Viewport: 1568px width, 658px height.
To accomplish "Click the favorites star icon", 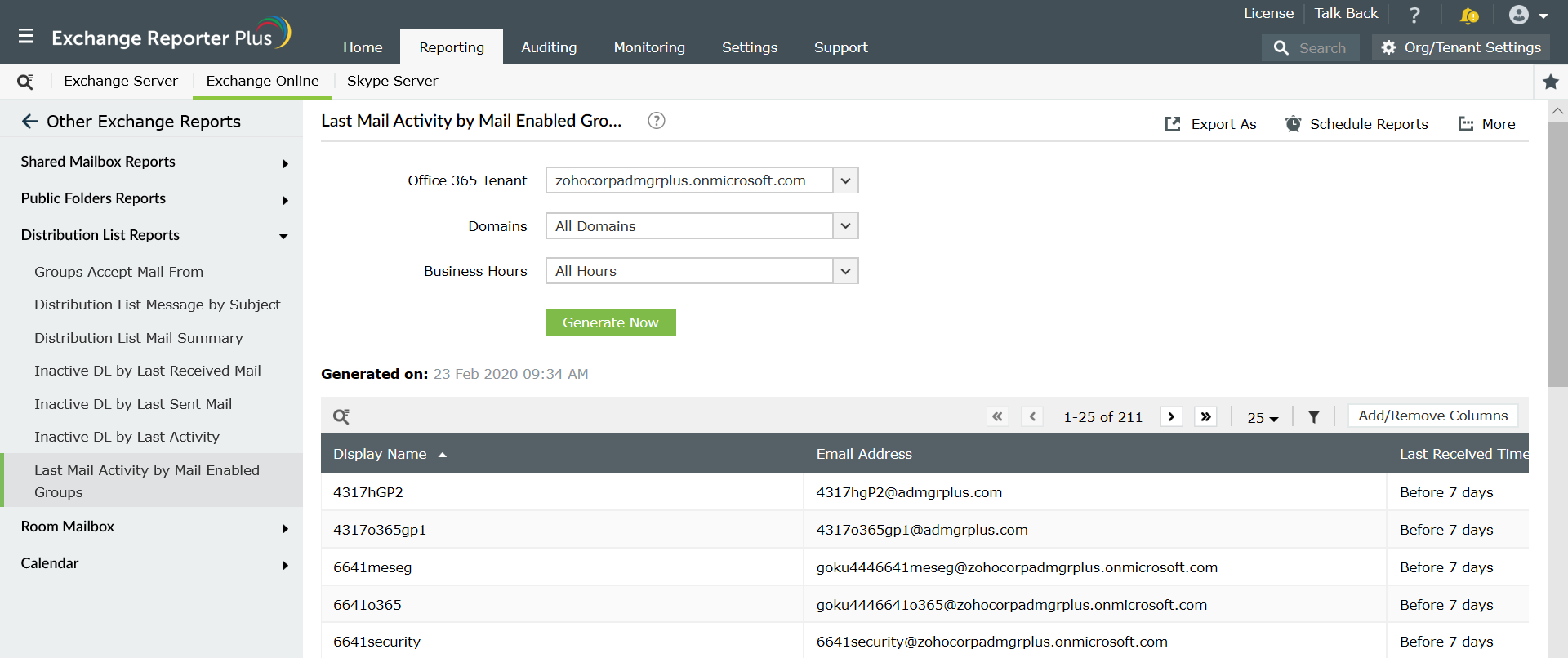I will pos(1551,82).
